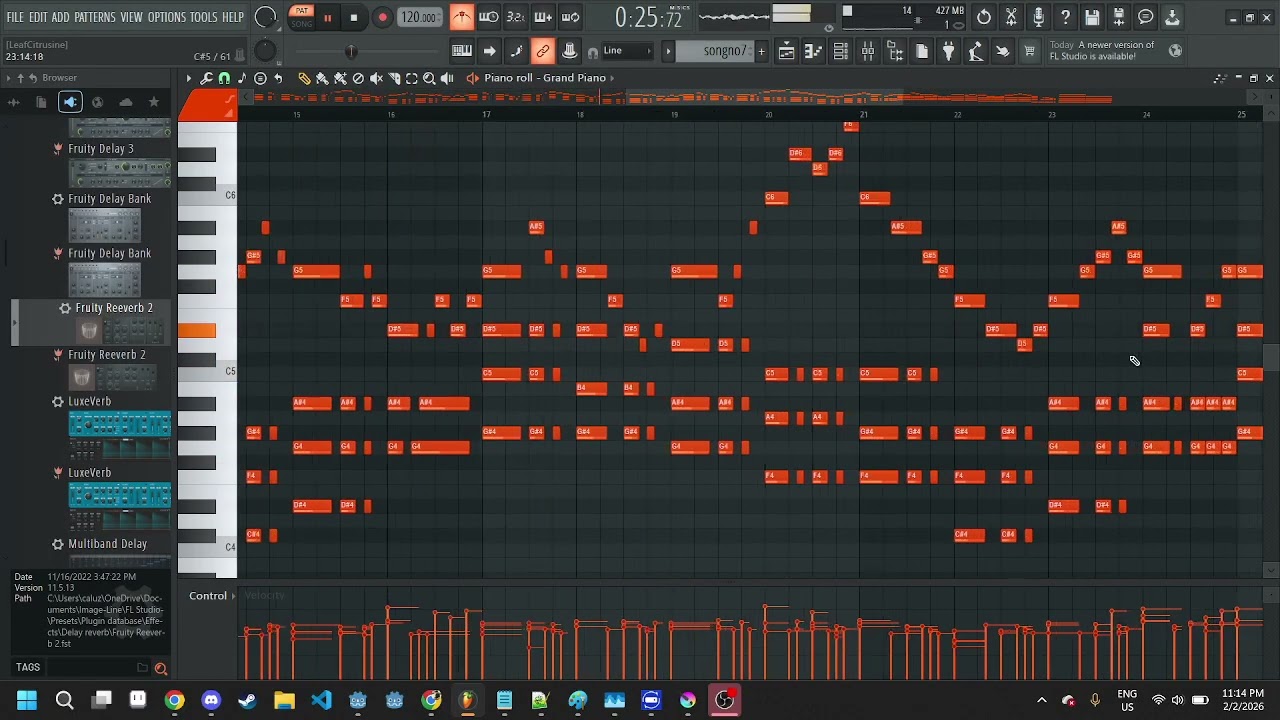Screen dimensions: 1280x720
Task: Toggle the record button
Action: click(x=382, y=17)
